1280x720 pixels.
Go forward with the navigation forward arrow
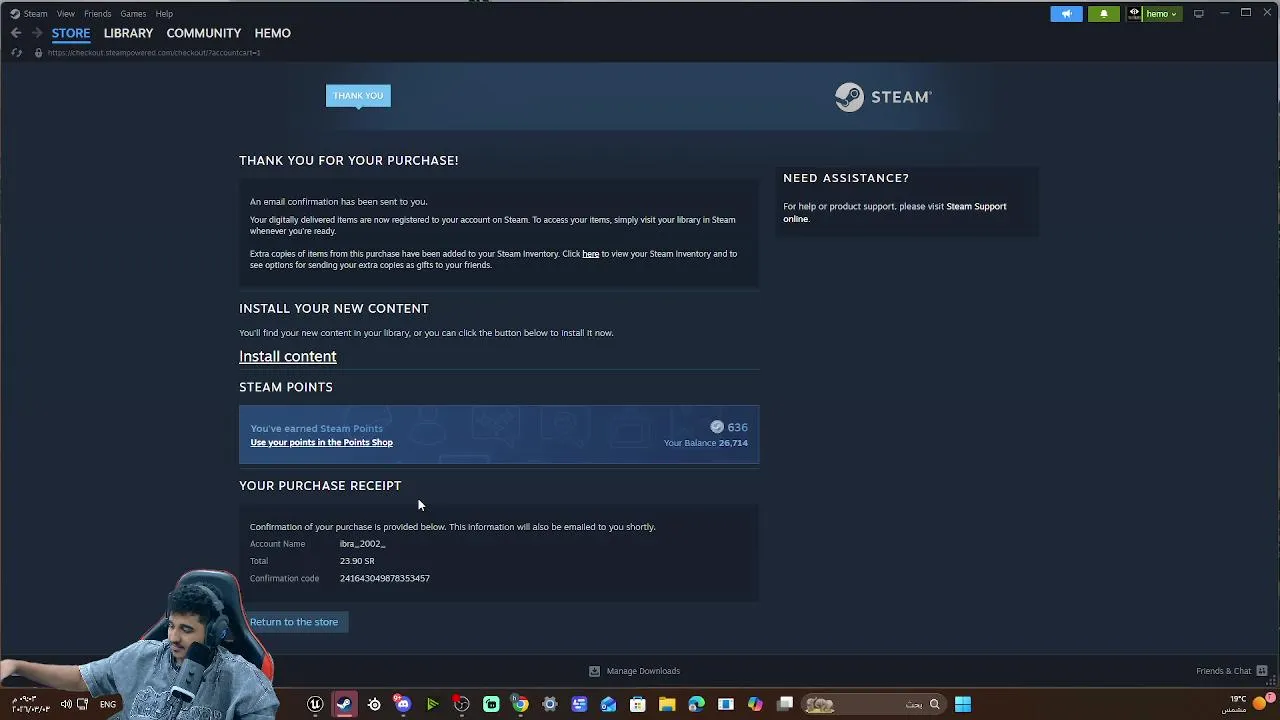click(37, 33)
